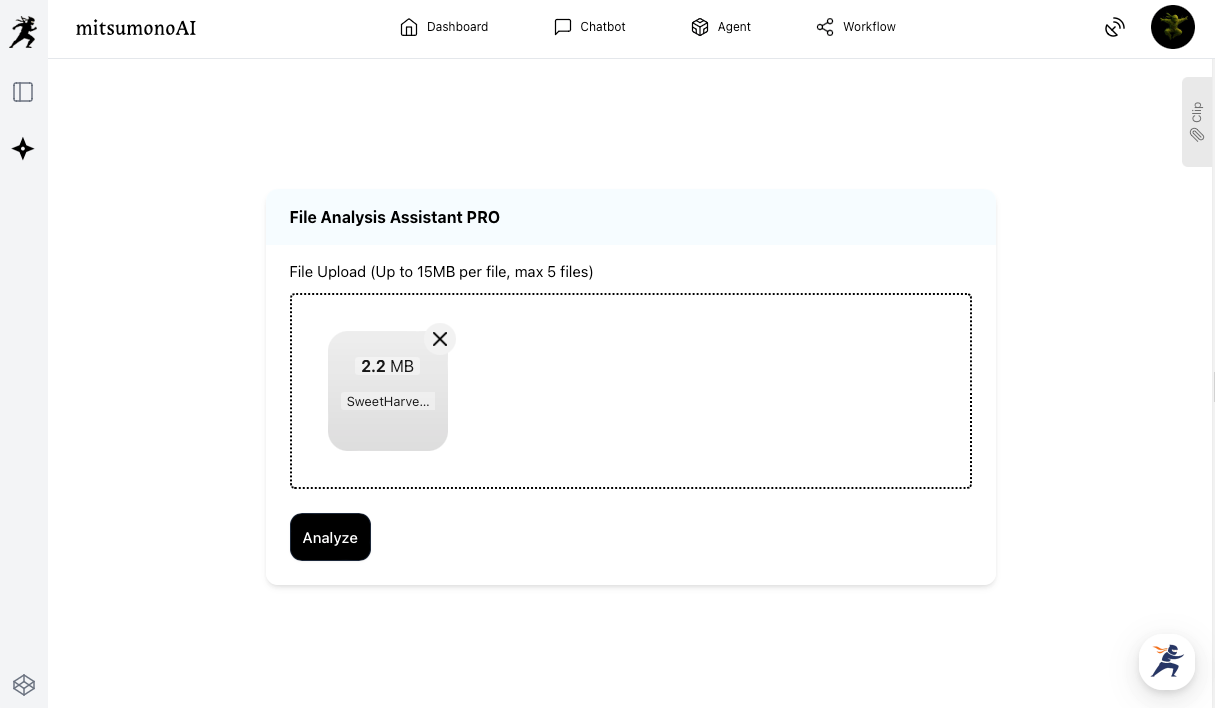Switch to the Agent section

720,27
